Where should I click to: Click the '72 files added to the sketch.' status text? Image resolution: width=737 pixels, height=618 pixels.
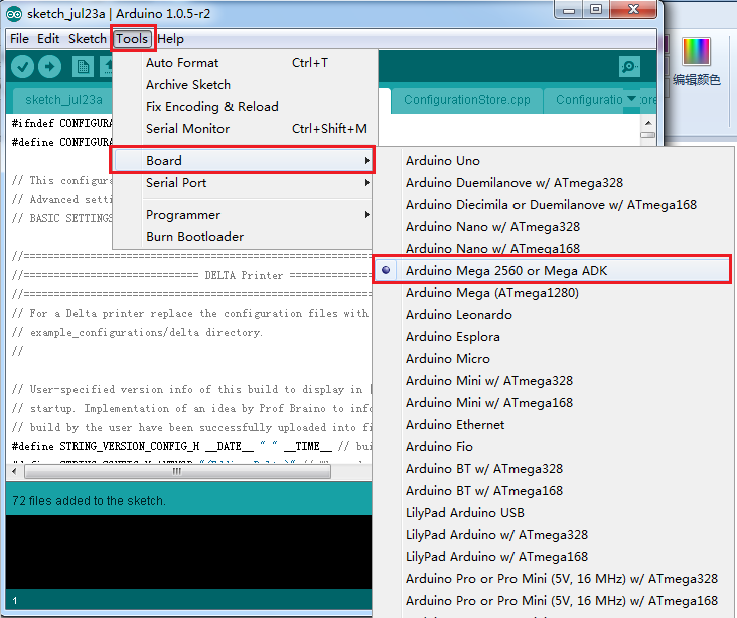(89, 501)
